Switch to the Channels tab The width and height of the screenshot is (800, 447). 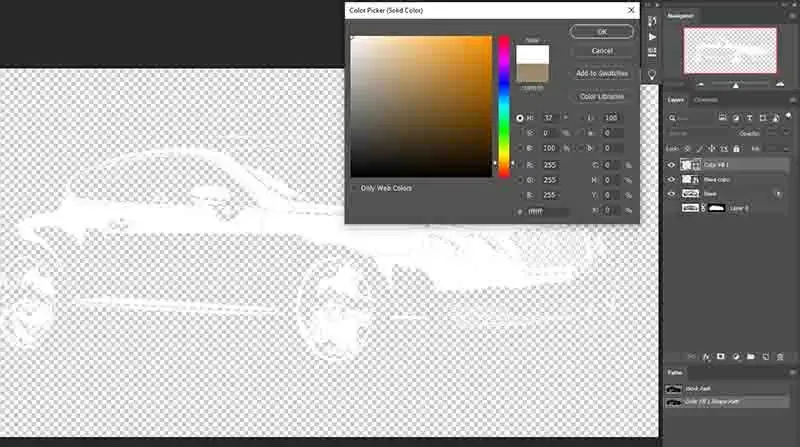[x=706, y=100]
